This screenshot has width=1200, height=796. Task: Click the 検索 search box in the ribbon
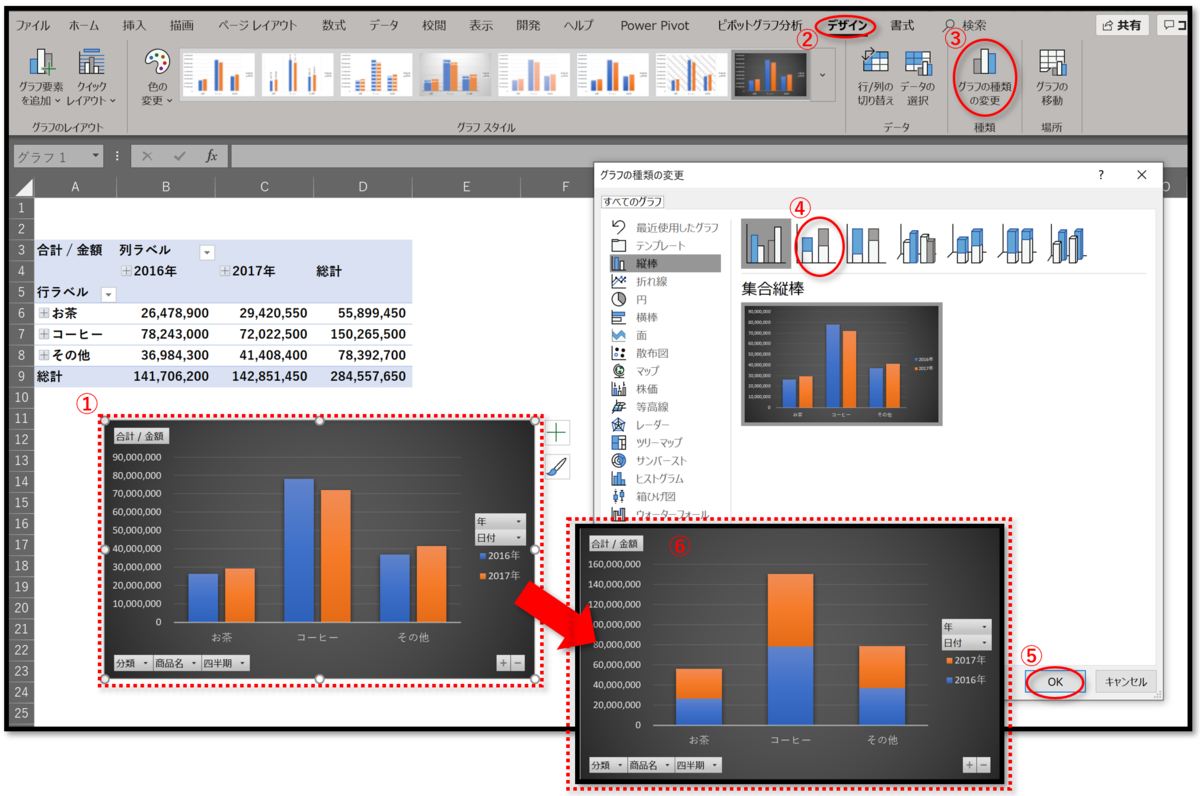[x=966, y=25]
